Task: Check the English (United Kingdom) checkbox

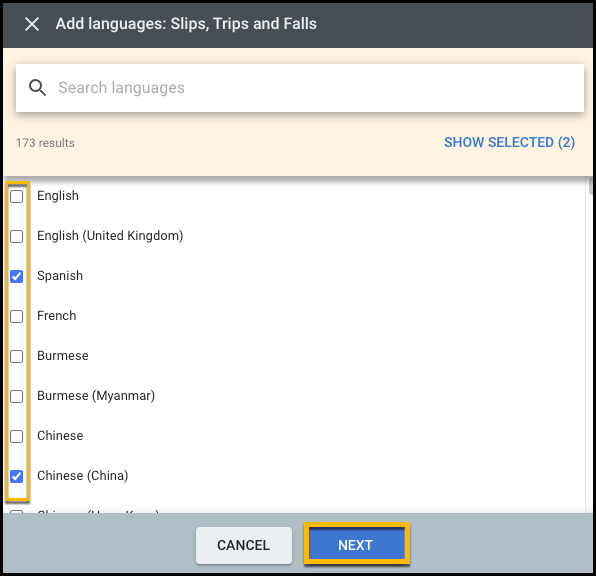Action: point(16,236)
